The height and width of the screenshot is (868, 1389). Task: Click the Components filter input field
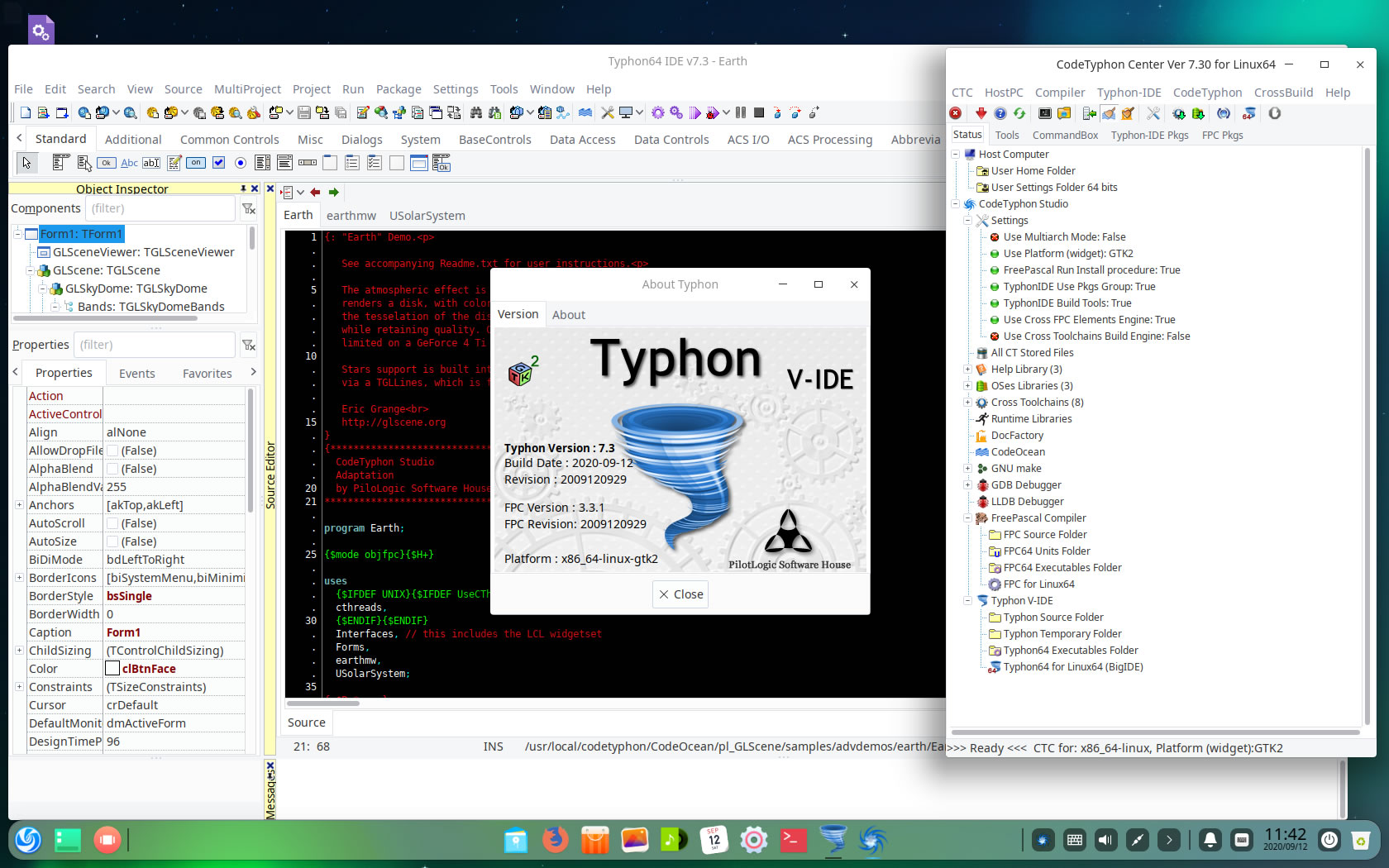[x=160, y=208]
